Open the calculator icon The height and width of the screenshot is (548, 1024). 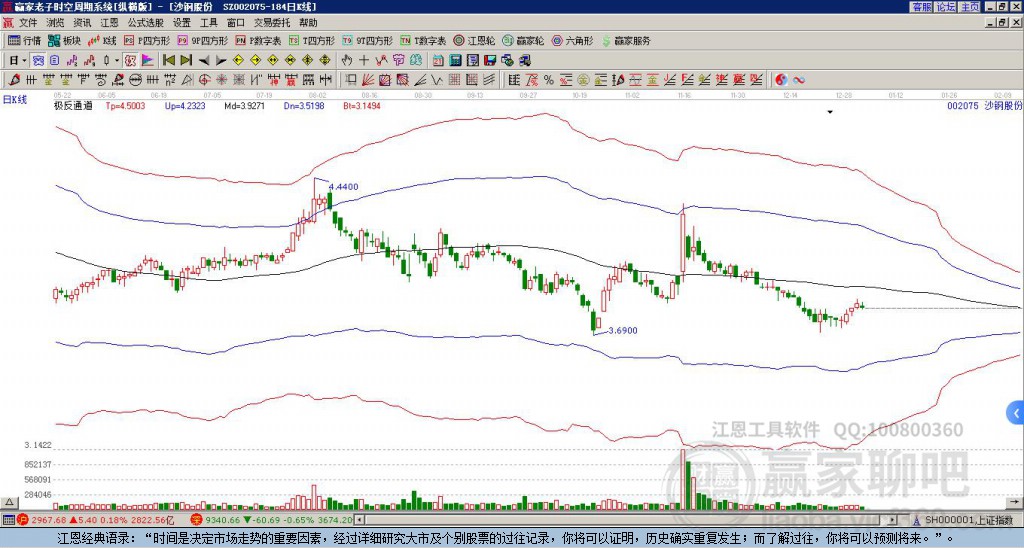455,61
